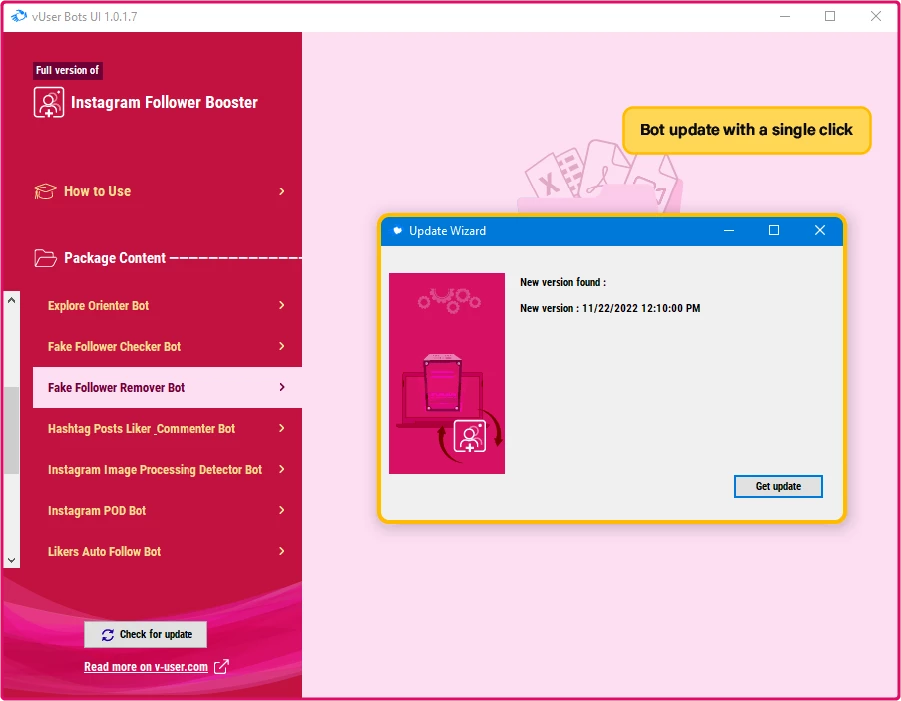
Task: Click the vUser app icon in title bar
Action: point(18,16)
